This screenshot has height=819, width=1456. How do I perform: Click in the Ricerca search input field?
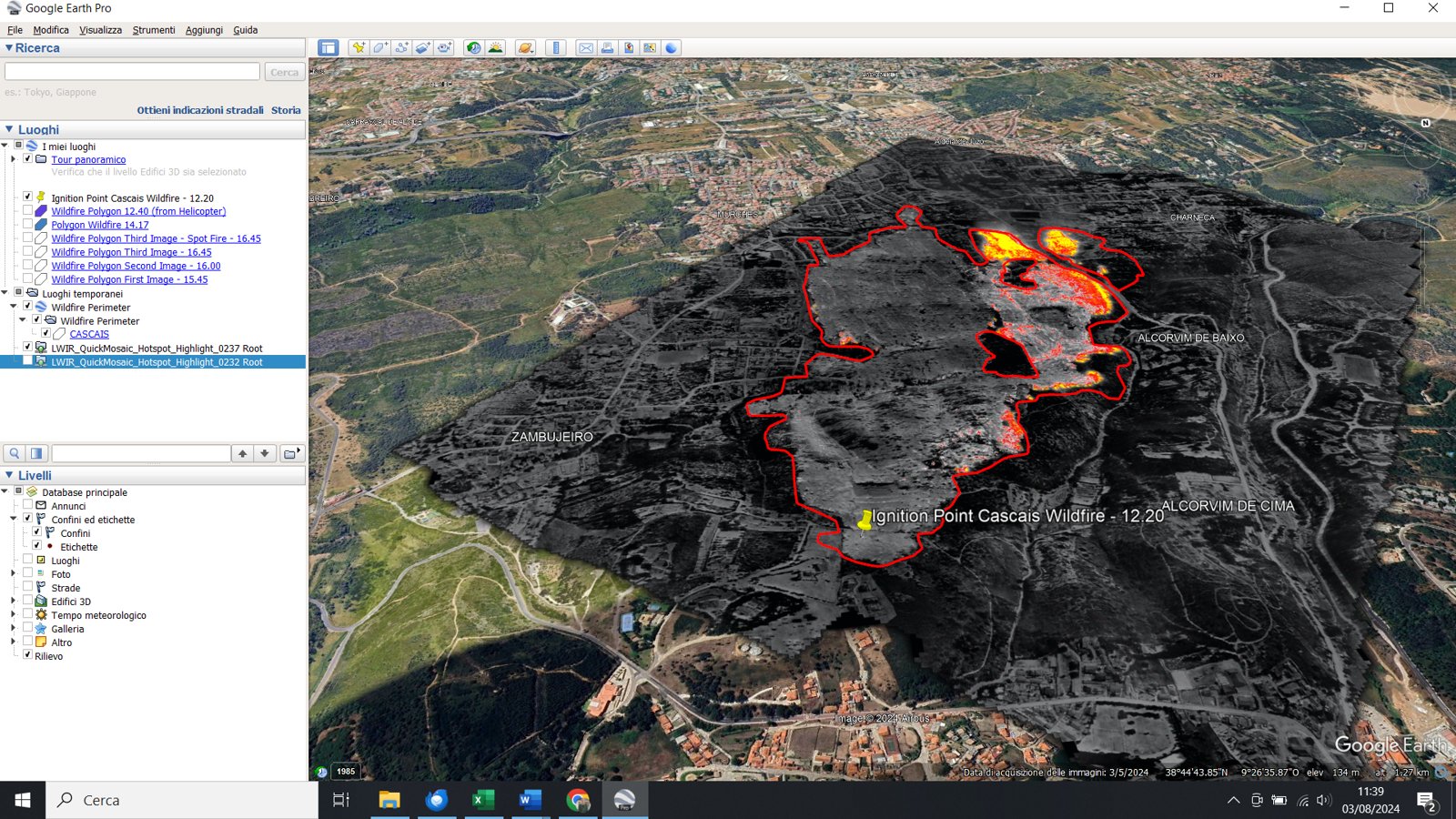(x=132, y=71)
